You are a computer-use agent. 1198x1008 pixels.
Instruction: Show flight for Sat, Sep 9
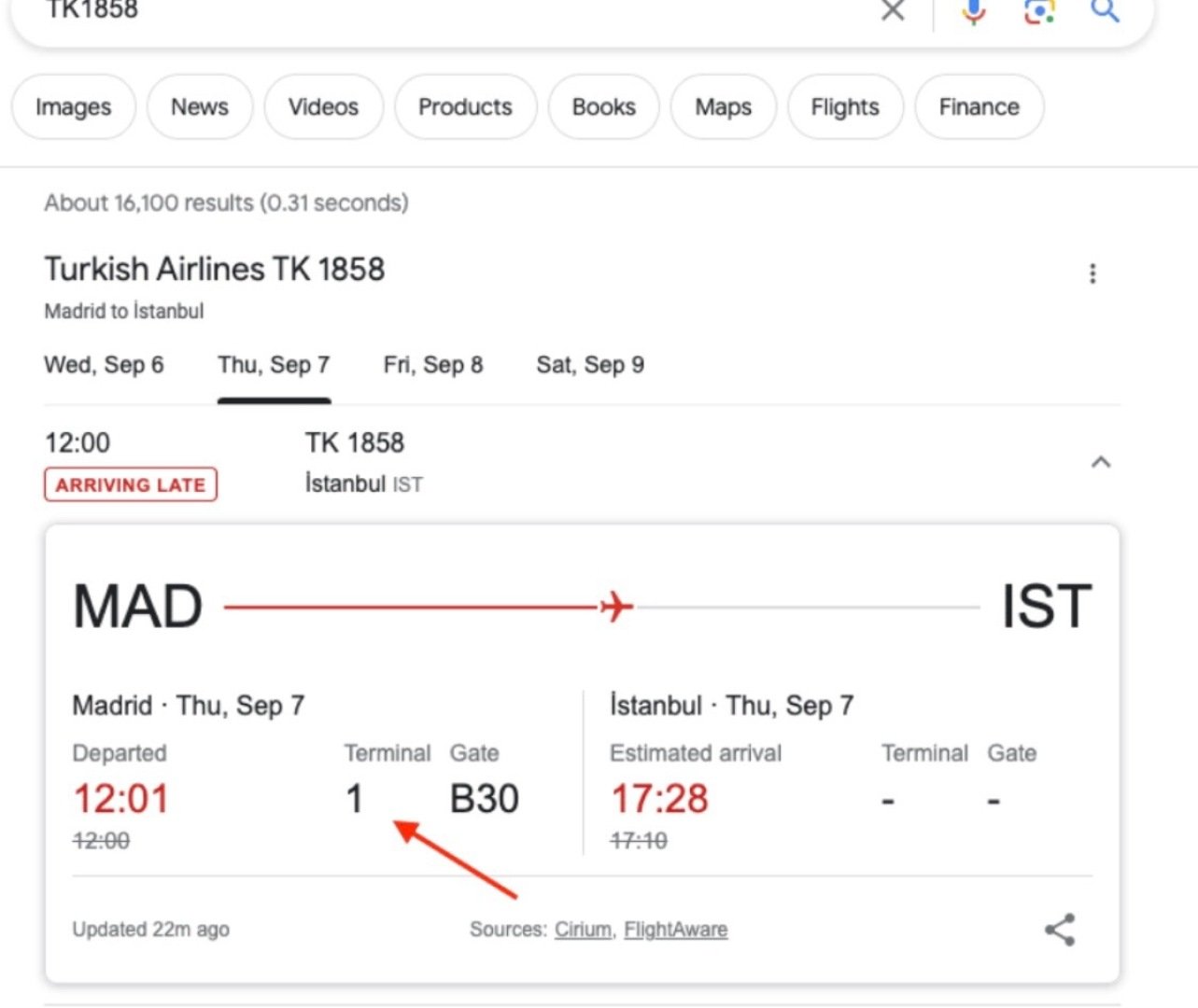click(590, 365)
